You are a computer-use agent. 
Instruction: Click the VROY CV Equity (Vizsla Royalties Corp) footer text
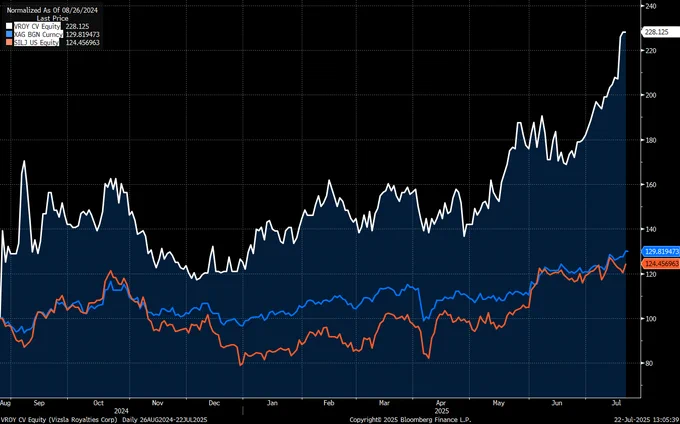[x=59, y=420]
